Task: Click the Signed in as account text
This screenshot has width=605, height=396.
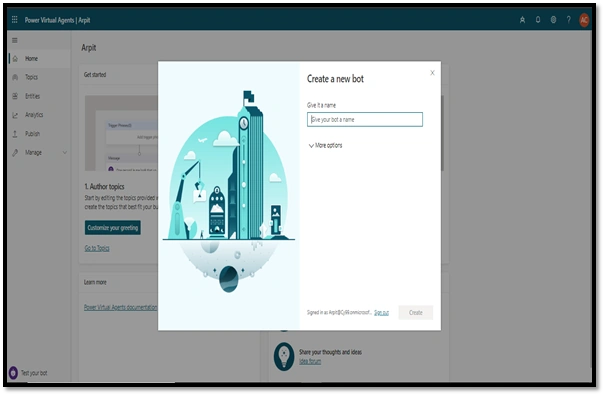Action: coord(339,313)
